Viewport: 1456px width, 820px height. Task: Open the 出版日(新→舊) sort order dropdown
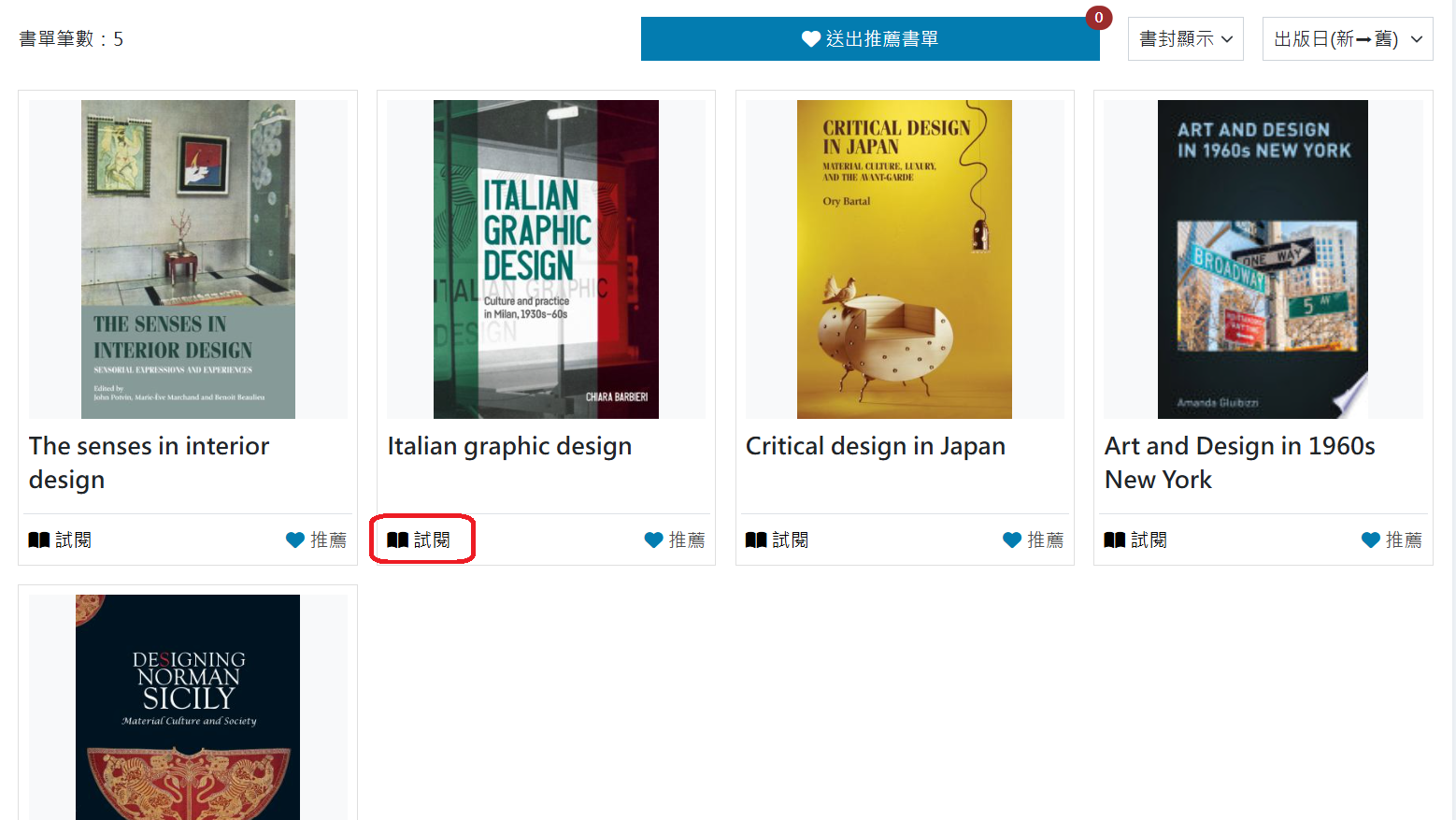1348,39
